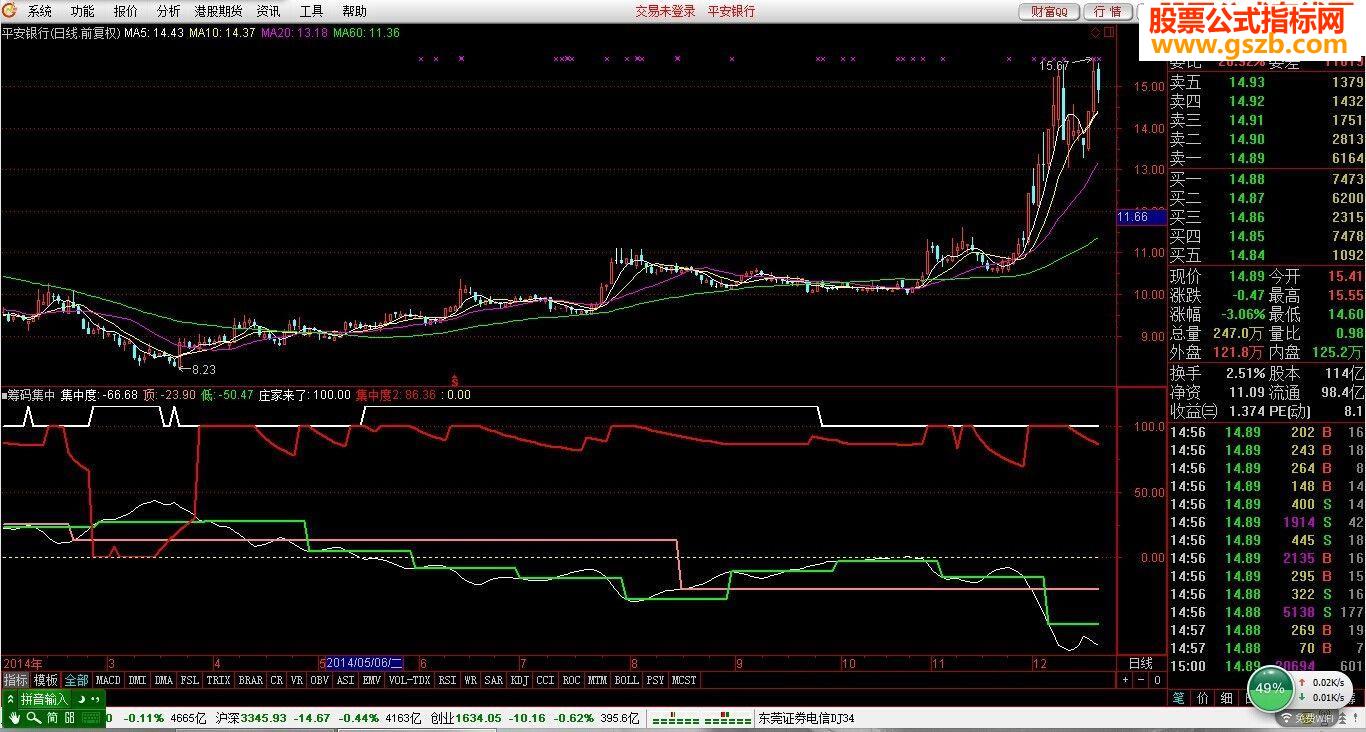Switch to the PSY indicator
Viewport: 1366px width, 732px height.
pos(655,680)
